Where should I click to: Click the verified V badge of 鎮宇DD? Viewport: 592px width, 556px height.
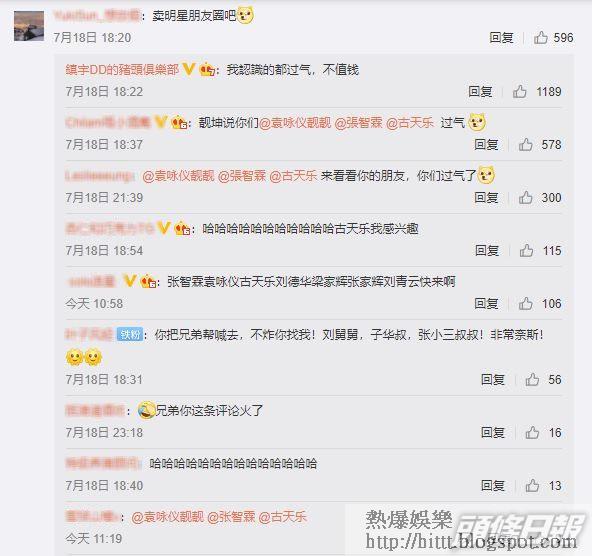click(x=189, y=69)
